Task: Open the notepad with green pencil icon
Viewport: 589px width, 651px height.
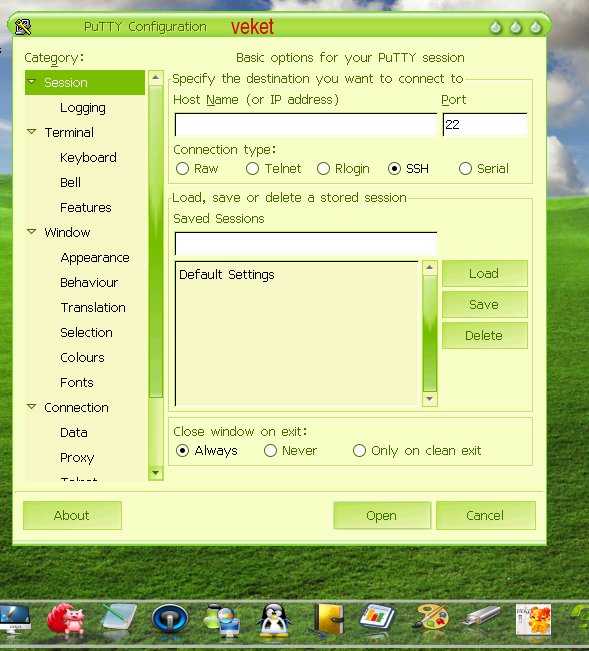Action: [x=118, y=619]
